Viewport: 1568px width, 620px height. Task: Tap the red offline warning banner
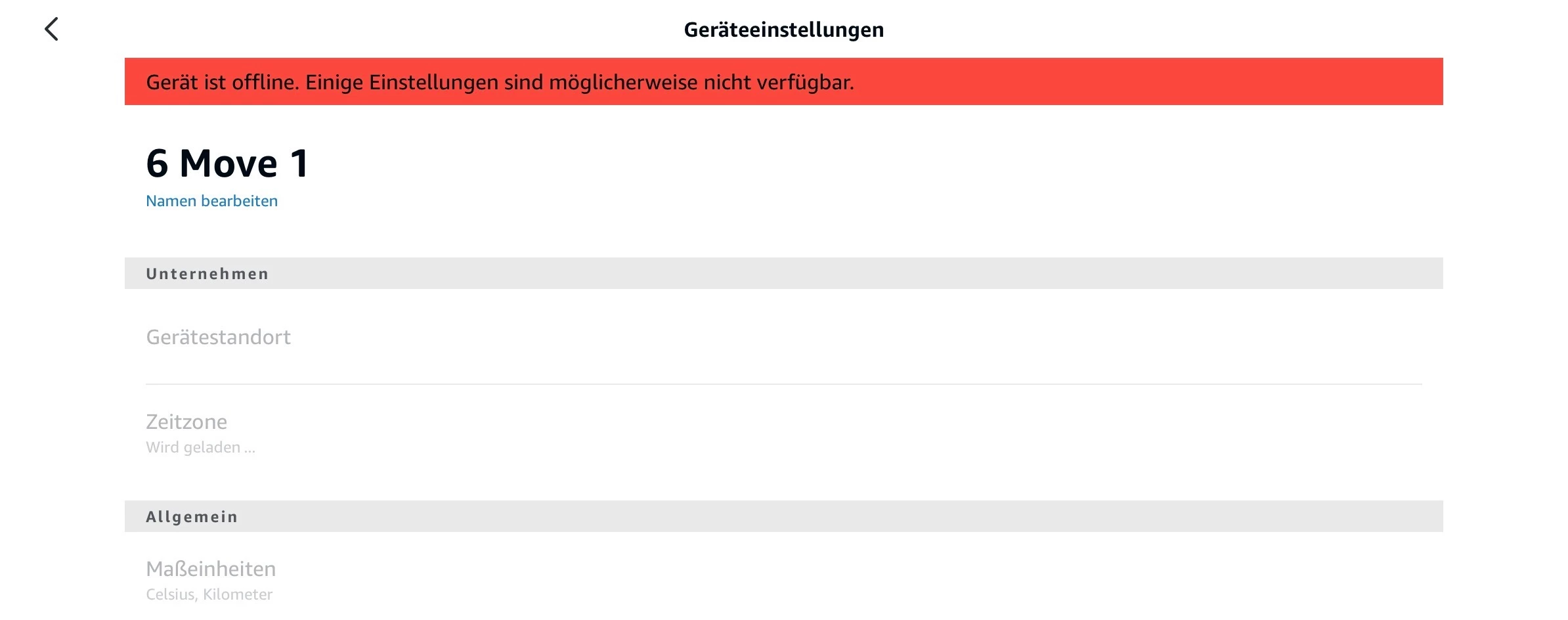pos(784,81)
